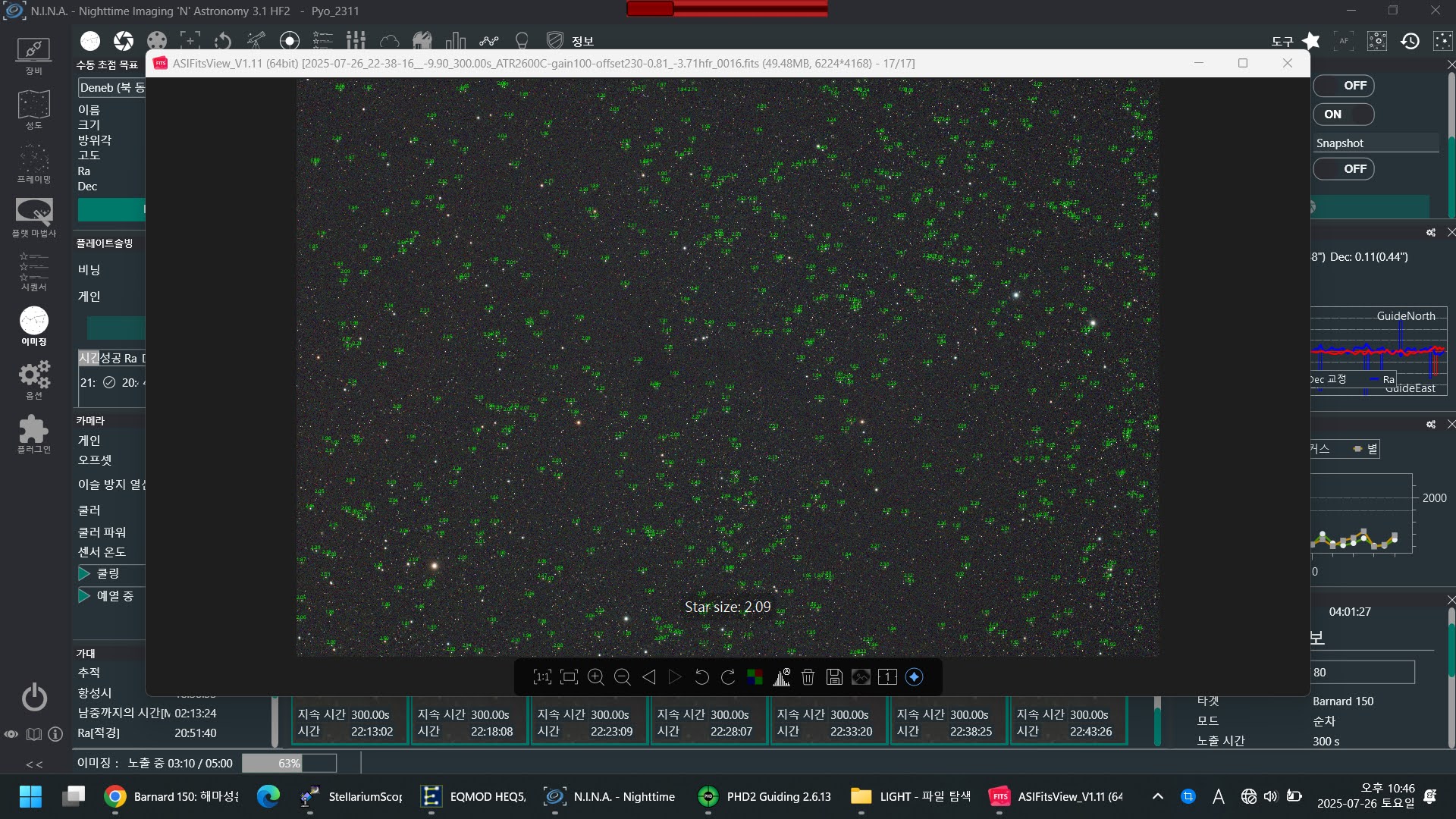
Task: Click the zoom in magnifier icon
Action: (596, 677)
